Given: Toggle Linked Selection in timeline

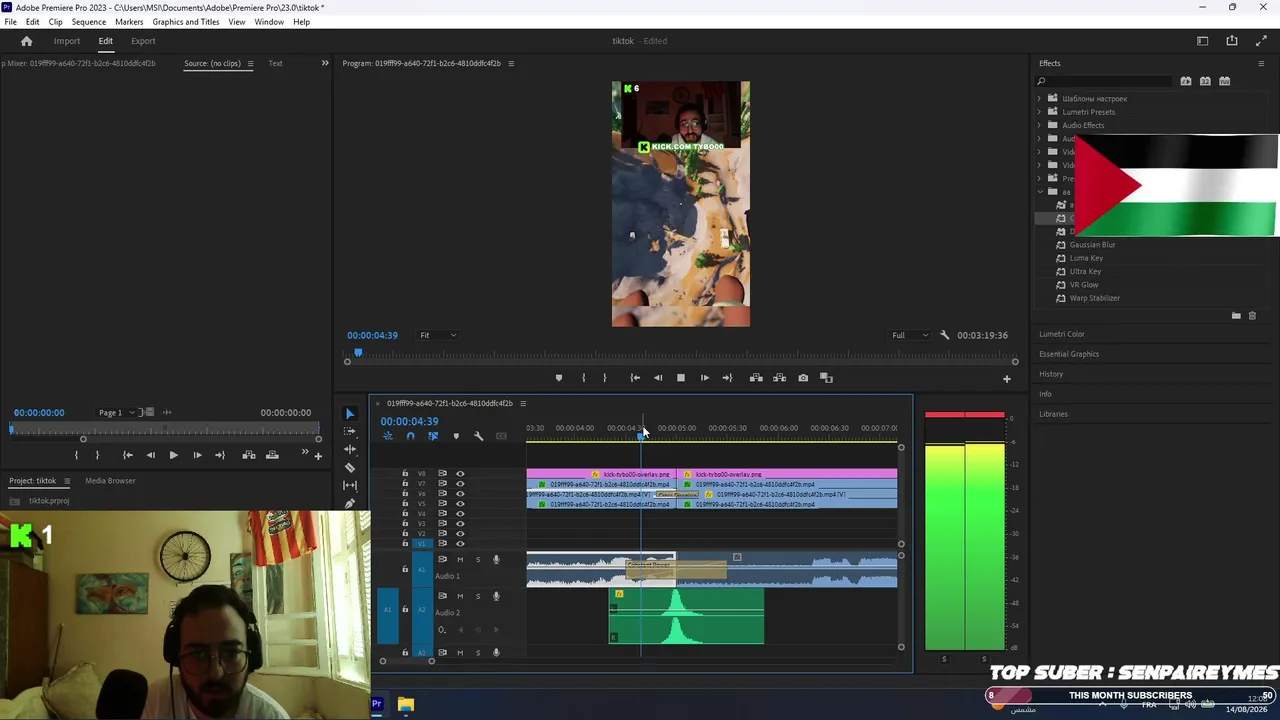Looking at the screenshot, I should click(x=433, y=436).
